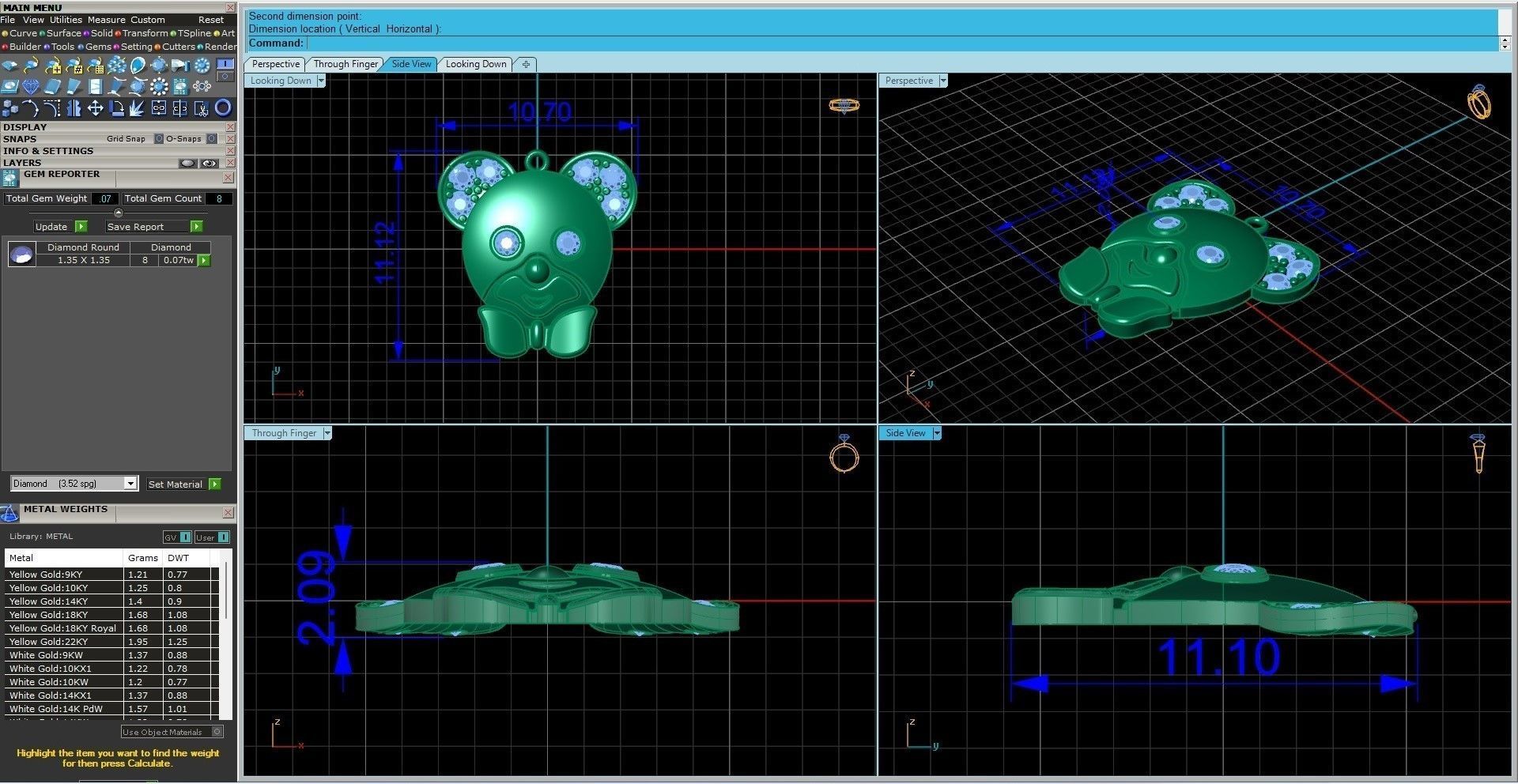Viewport: 1518px width, 784px height.
Task: Select the Through Finger viewport tab
Action: [346, 64]
